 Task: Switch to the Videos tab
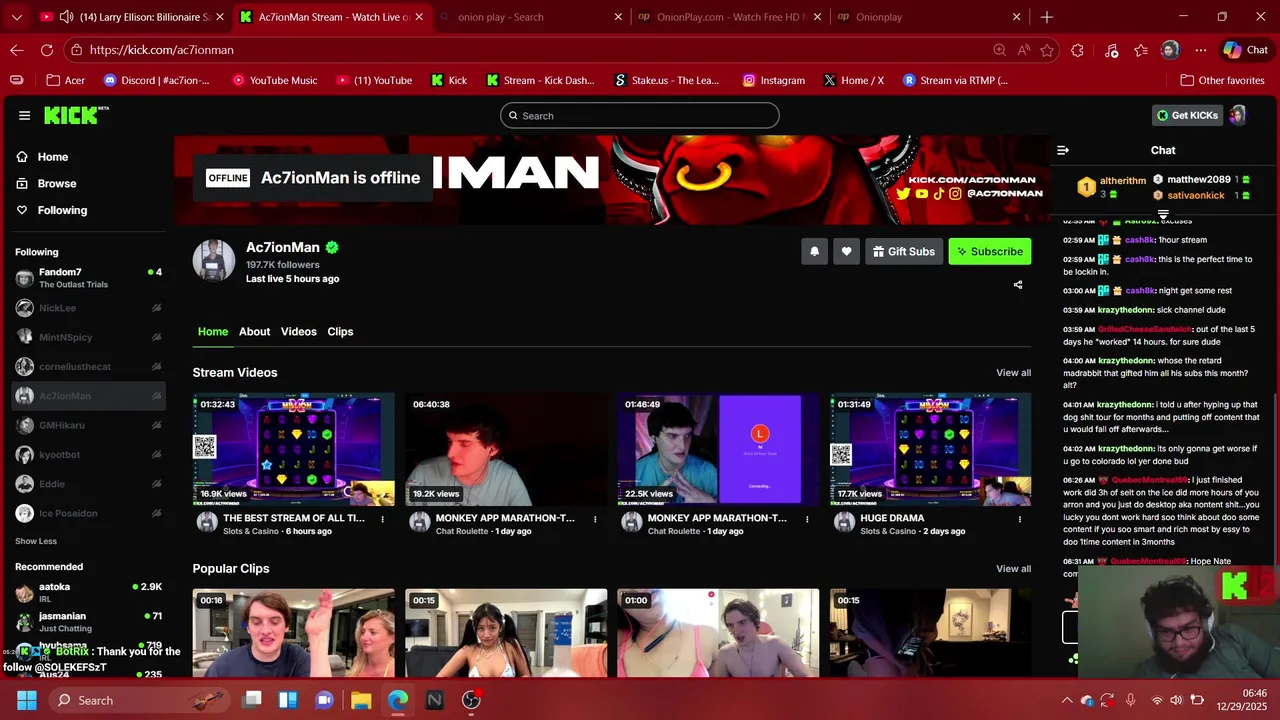299,332
